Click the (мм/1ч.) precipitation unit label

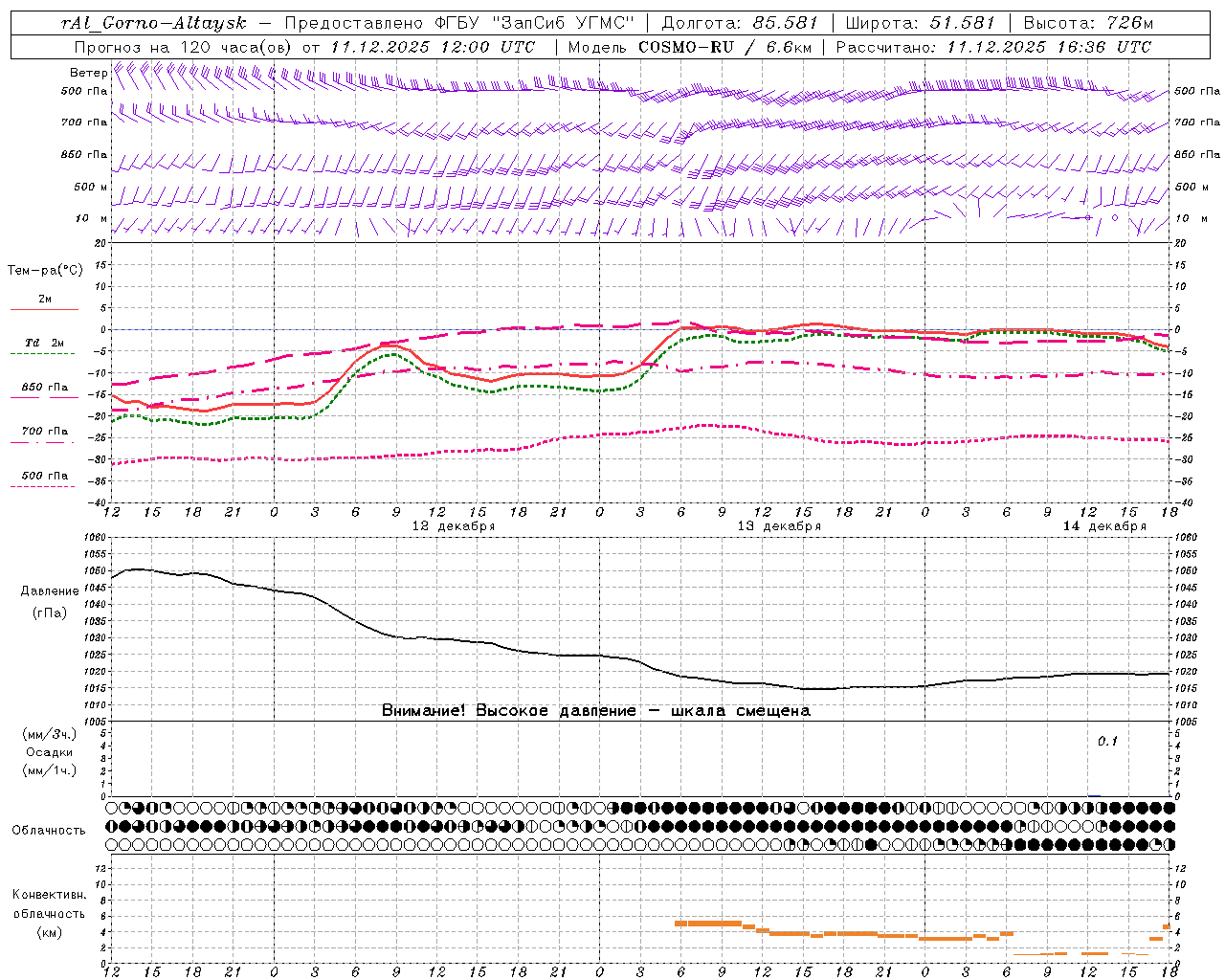click(x=50, y=770)
